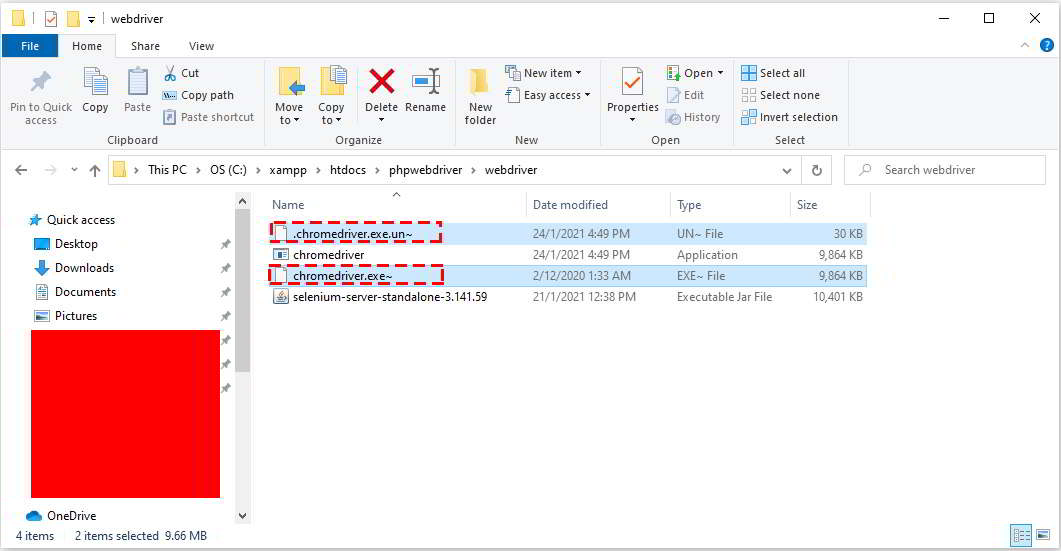
Task: Click phpwebdriver in address path
Action: (x=426, y=170)
